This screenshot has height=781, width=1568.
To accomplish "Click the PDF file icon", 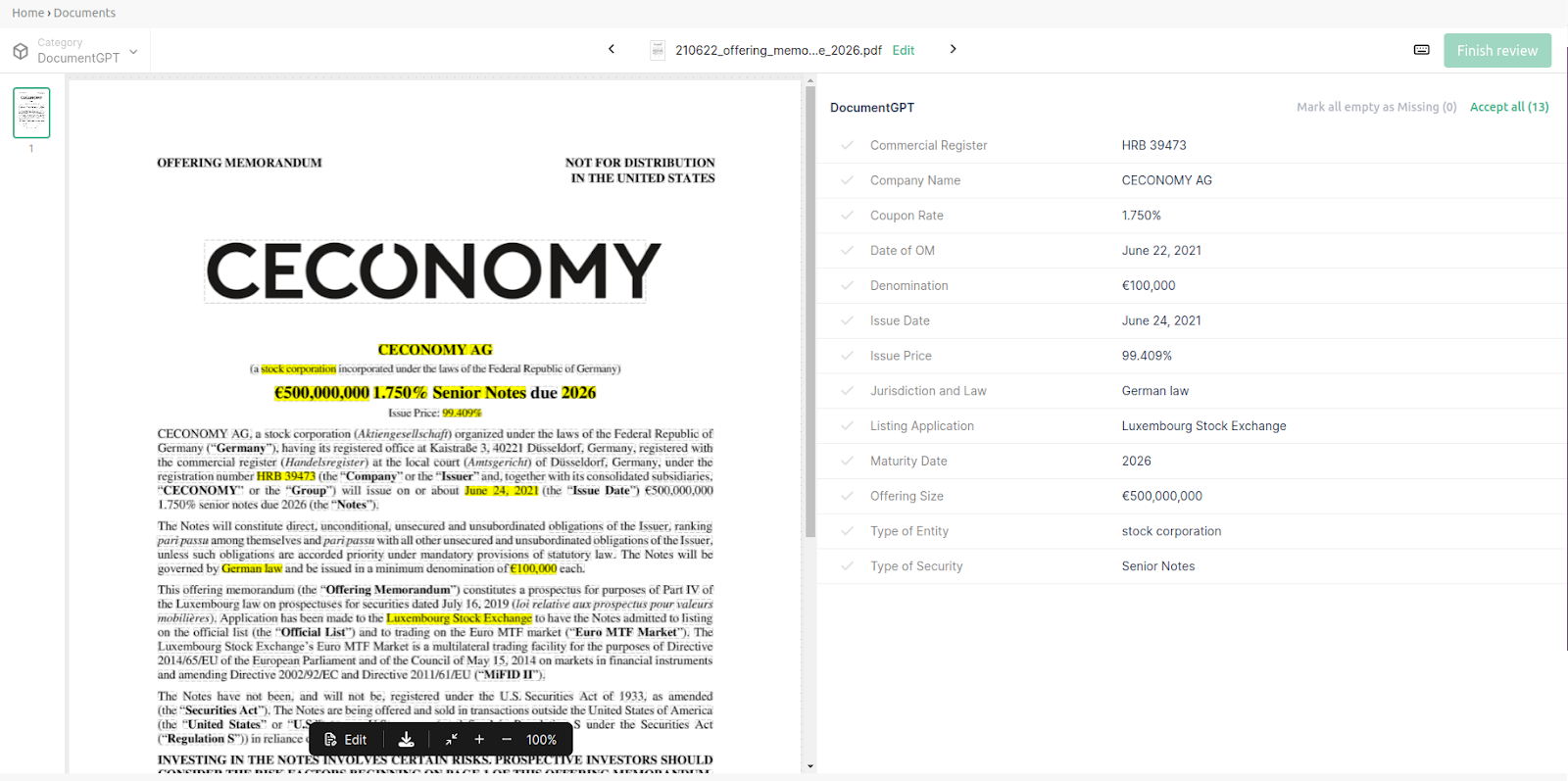I will tap(658, 50).
